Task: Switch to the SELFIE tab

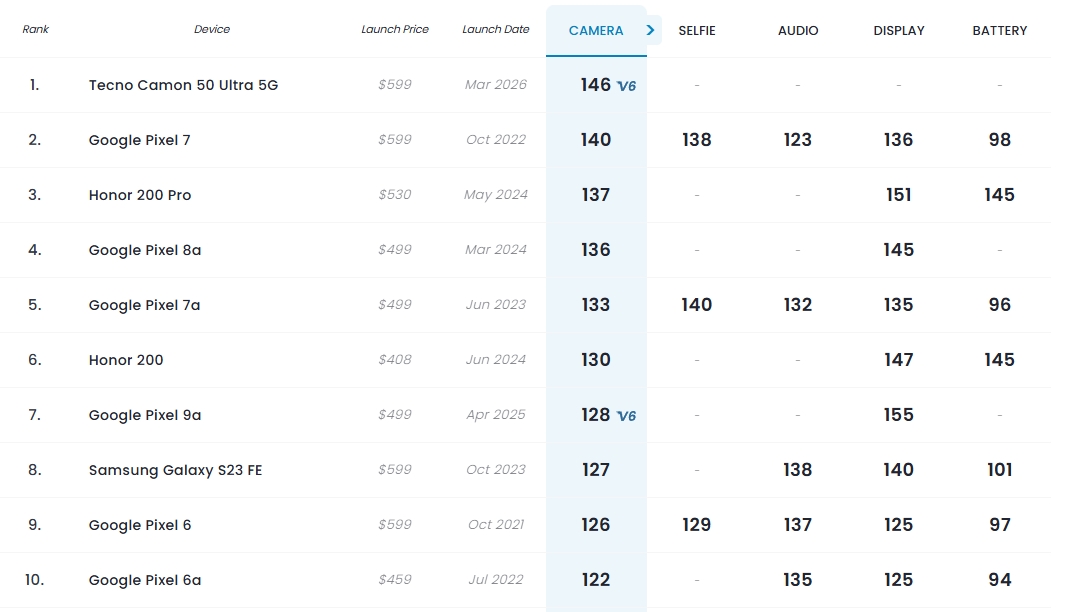Action: (697, 30)
